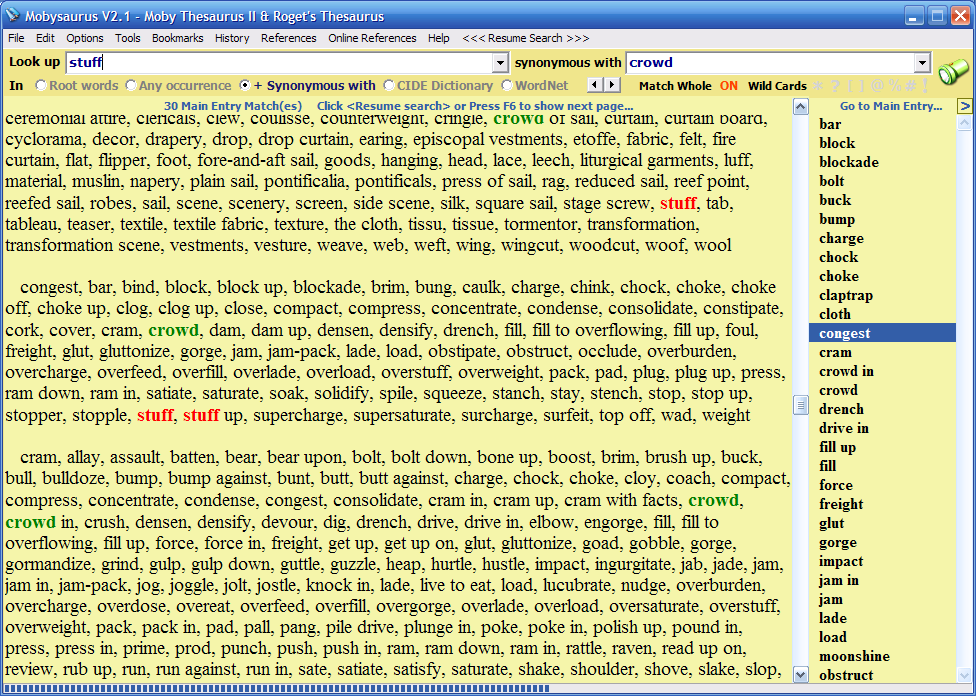Click the main entry list's scroll-up arrow
Screen dimensions: 976x696
pos(964,123)
